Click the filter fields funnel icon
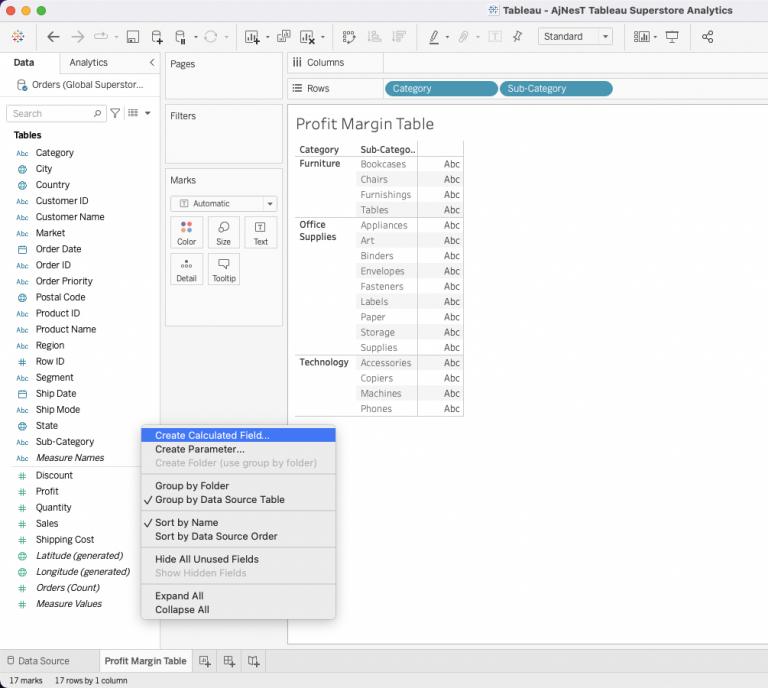 (115, 114)
